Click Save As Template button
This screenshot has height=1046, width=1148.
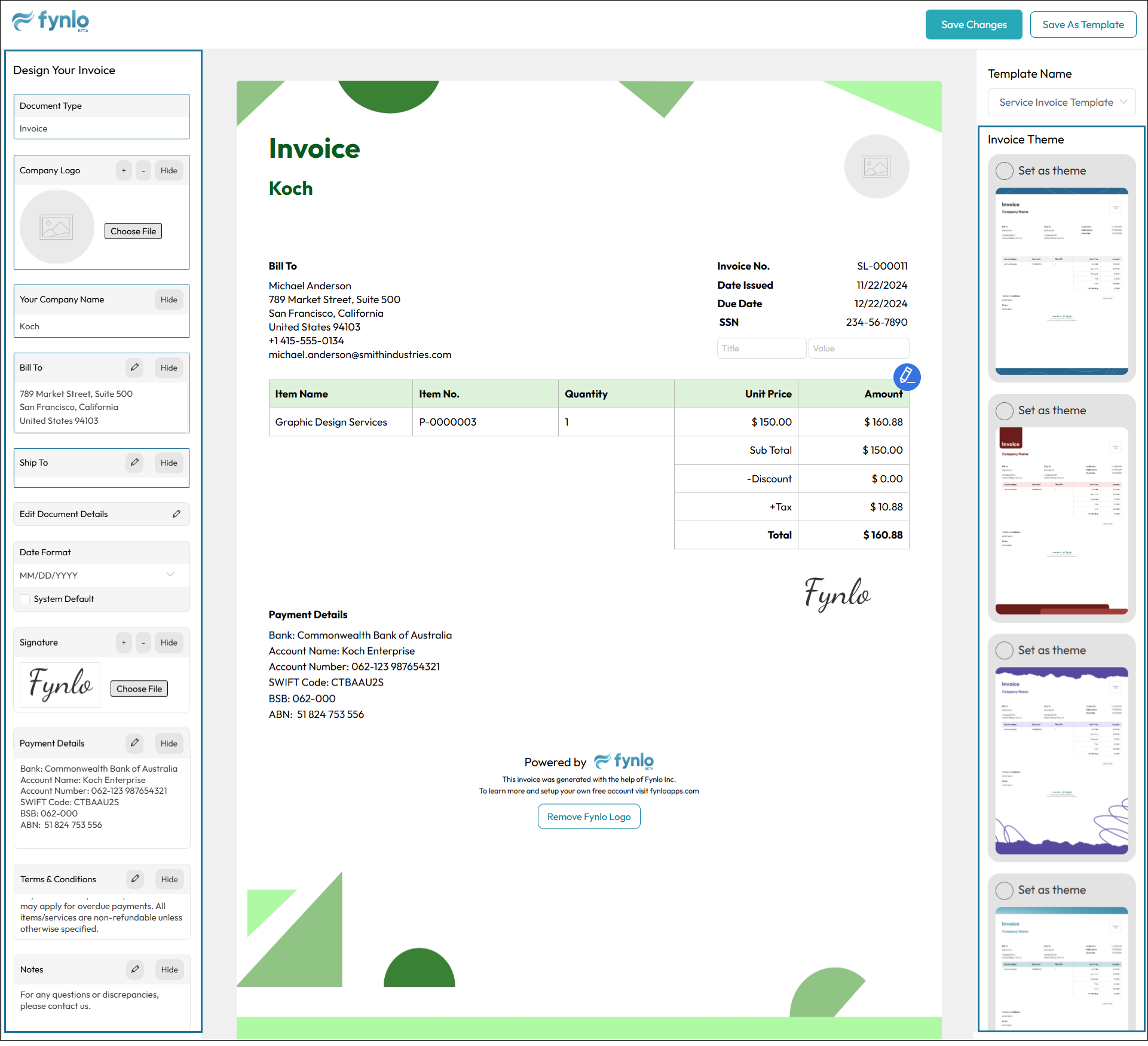(x=1083, y=25)
